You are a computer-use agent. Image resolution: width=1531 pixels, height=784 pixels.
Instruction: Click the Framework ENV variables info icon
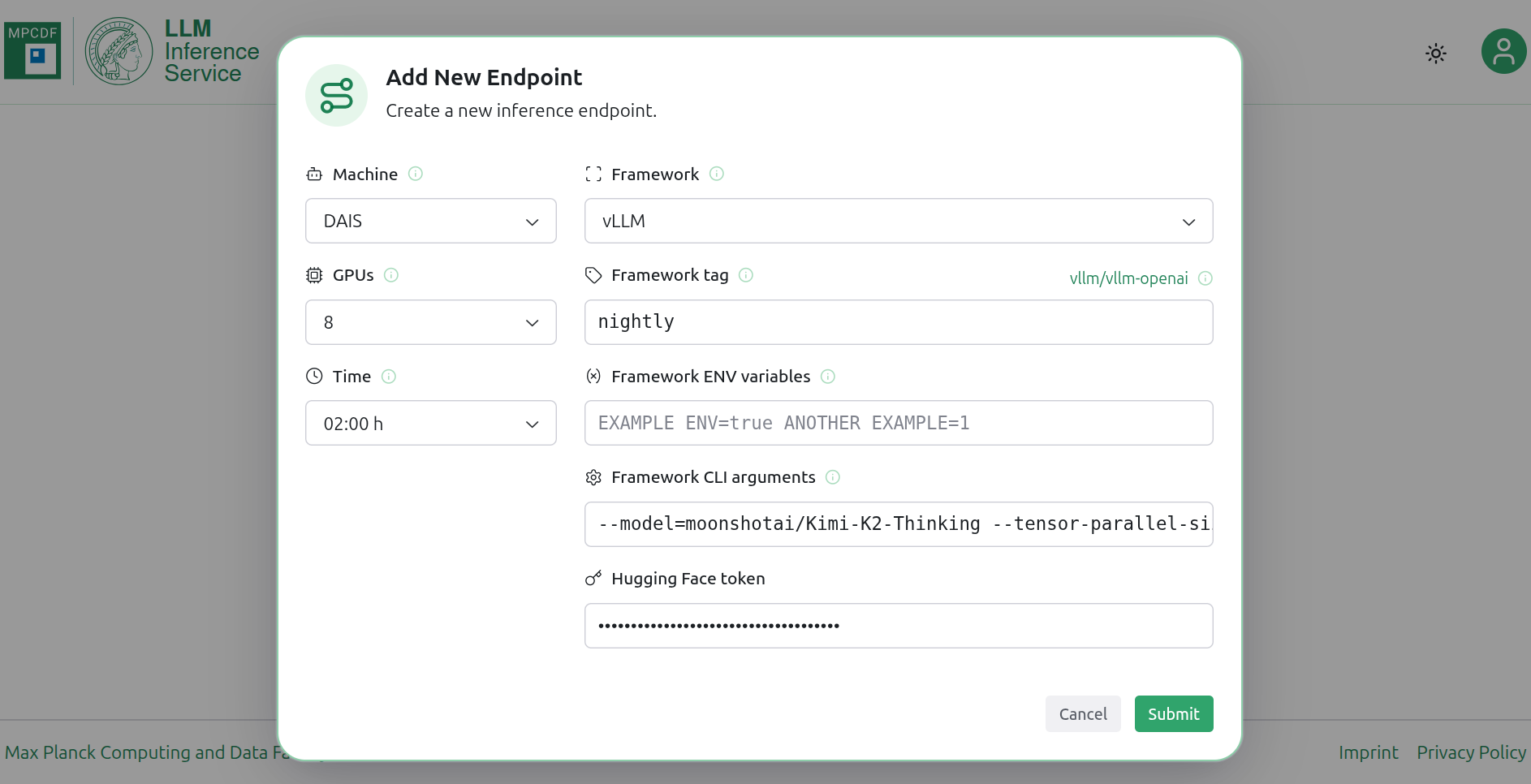pos(829,377)
